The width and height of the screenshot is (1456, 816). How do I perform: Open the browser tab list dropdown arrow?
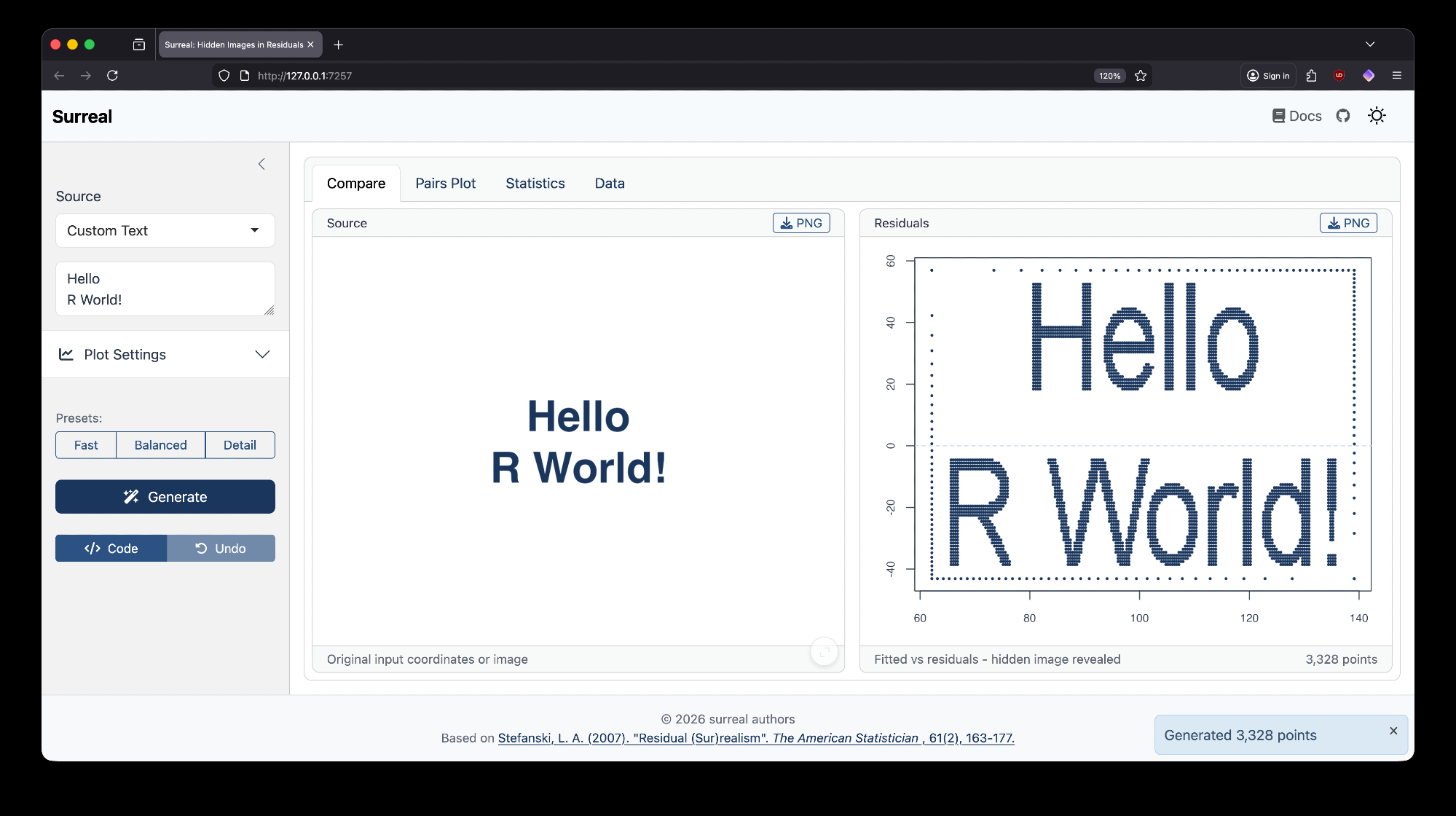[x=1369, y=44]
